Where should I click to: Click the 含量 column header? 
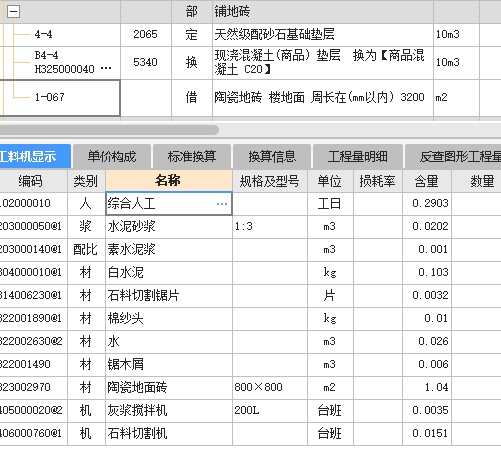click(427, 181)
